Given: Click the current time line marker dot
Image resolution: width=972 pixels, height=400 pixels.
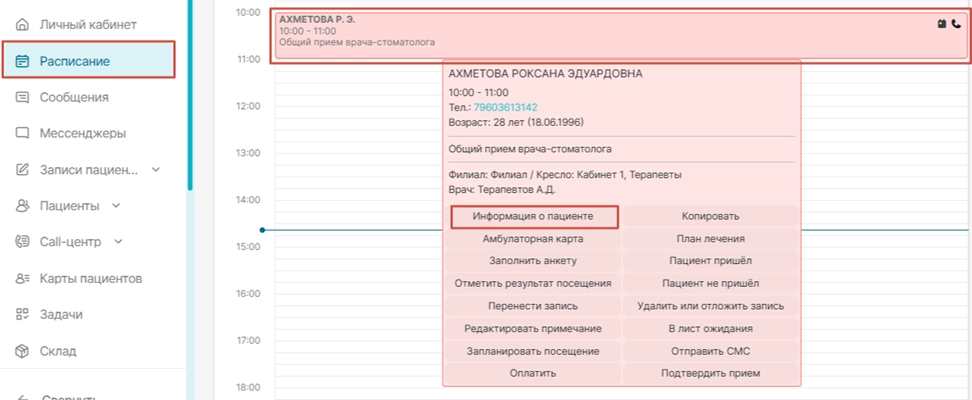Looking at the screenshot, I should 262,230.
